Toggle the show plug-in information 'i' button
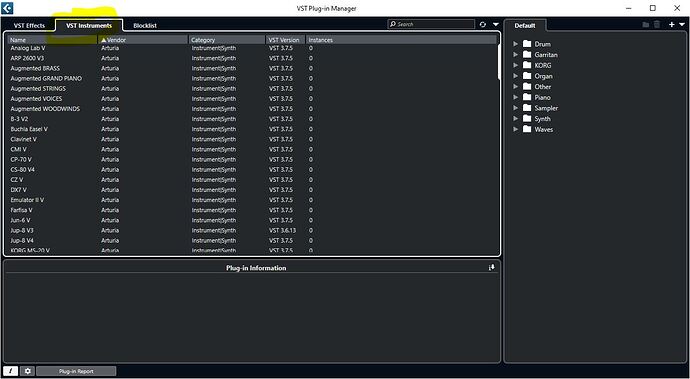The width and height of the screenshot is (690, 379). (x=11, y=371)
